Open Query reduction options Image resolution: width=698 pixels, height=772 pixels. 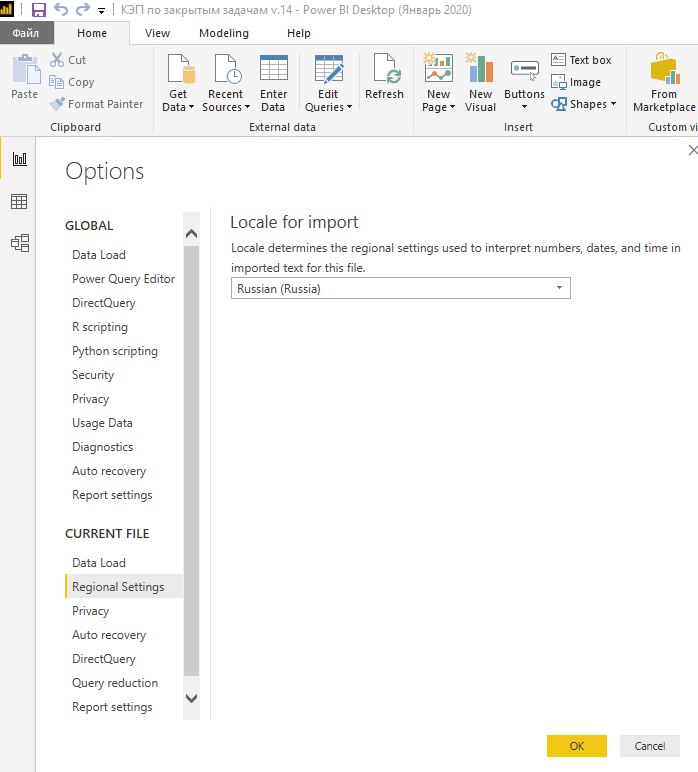coord(115,683)
